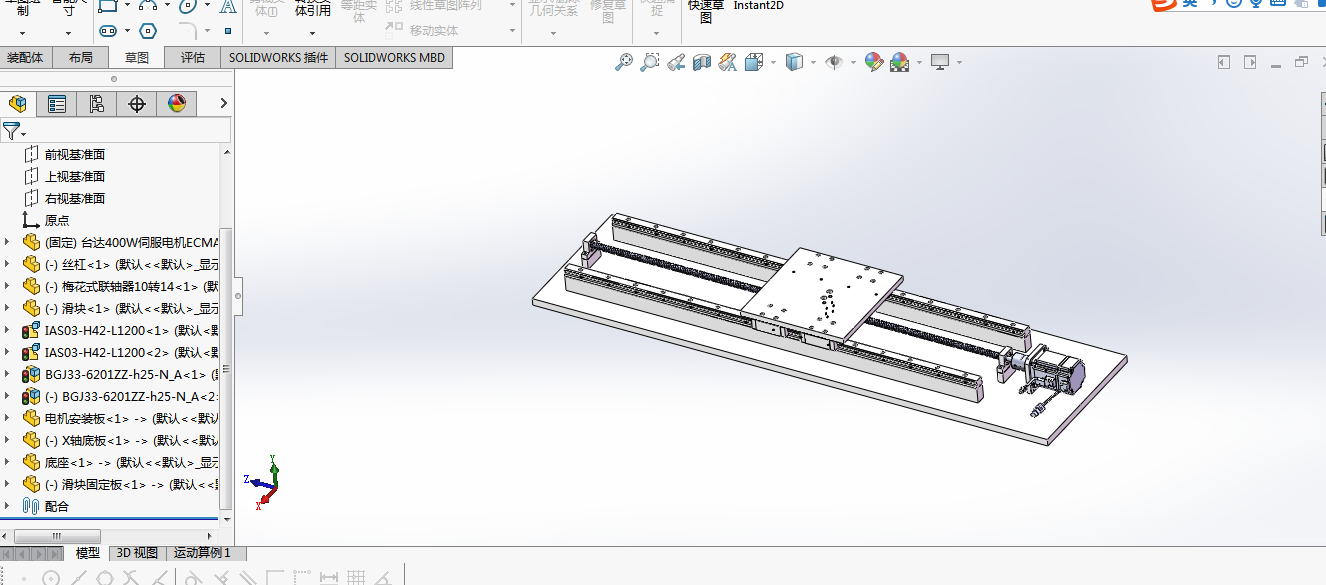Switch to 草图 ribbon tab
Screen dimensions: 1326x585
(137, 58)
